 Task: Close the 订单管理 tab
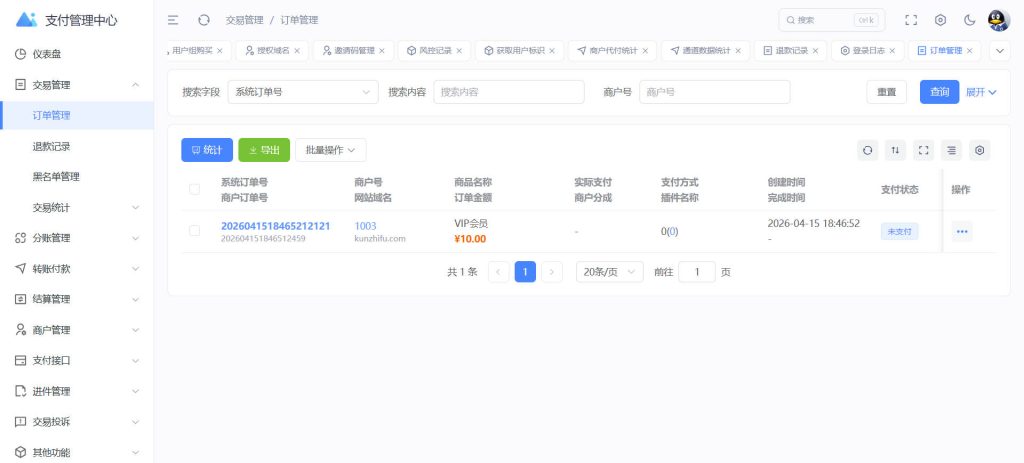pos(969,50)
